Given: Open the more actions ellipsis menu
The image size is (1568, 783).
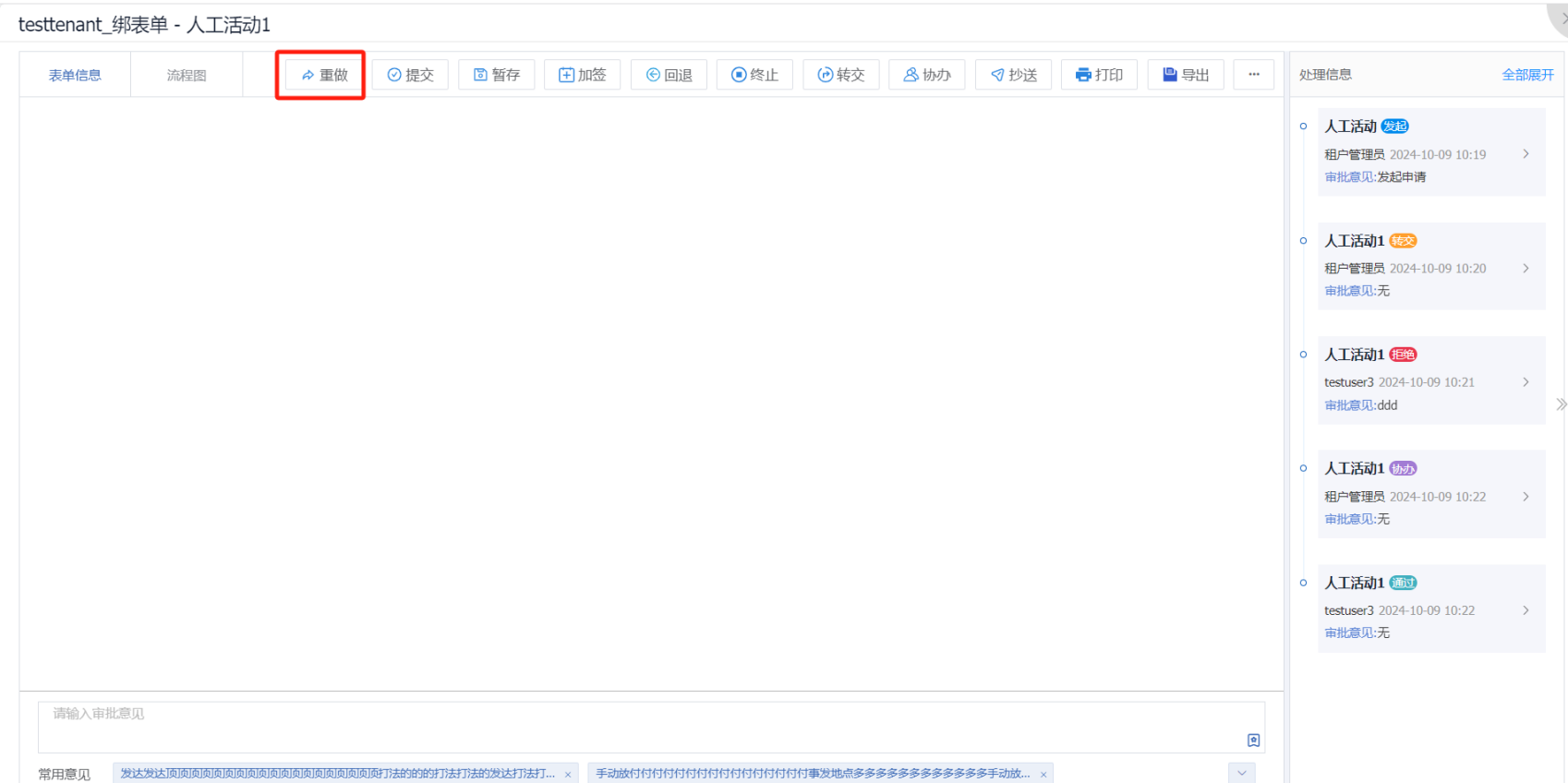Looking at the screenshot, I should (x=1253, y=75).
